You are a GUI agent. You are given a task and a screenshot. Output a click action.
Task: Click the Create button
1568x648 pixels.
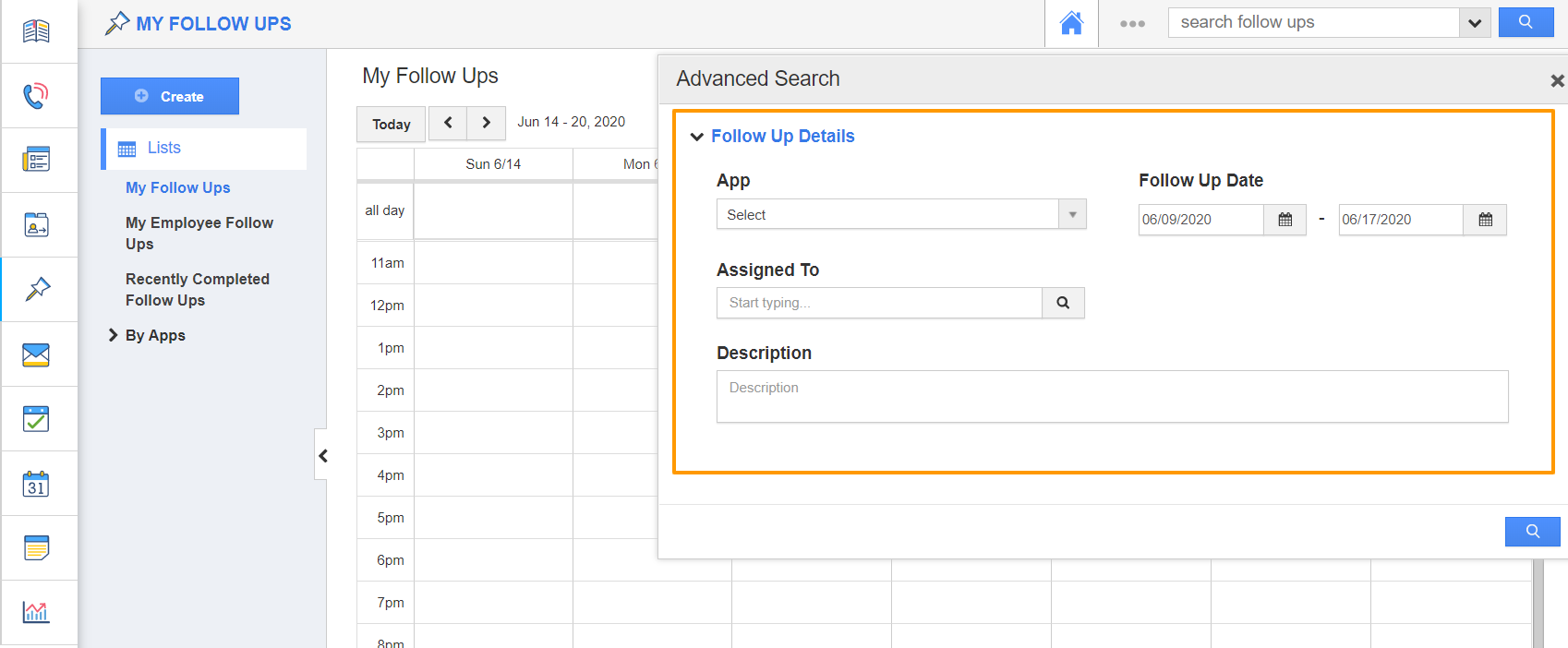pos(170,96)
